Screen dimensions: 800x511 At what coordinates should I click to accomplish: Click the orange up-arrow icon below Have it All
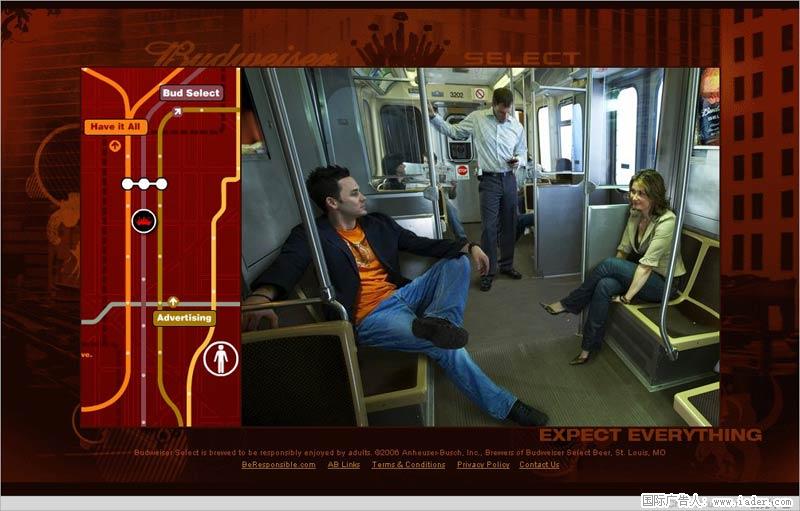(x=115, y=146)
